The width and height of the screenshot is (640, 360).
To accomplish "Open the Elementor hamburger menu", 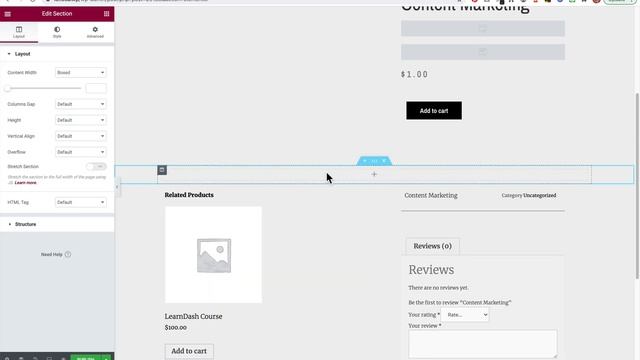I will 7,14.
